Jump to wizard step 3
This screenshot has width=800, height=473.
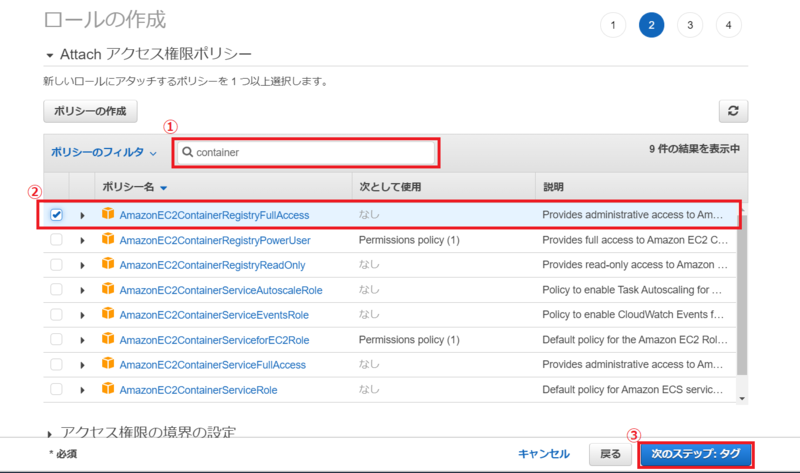point(690,25)
